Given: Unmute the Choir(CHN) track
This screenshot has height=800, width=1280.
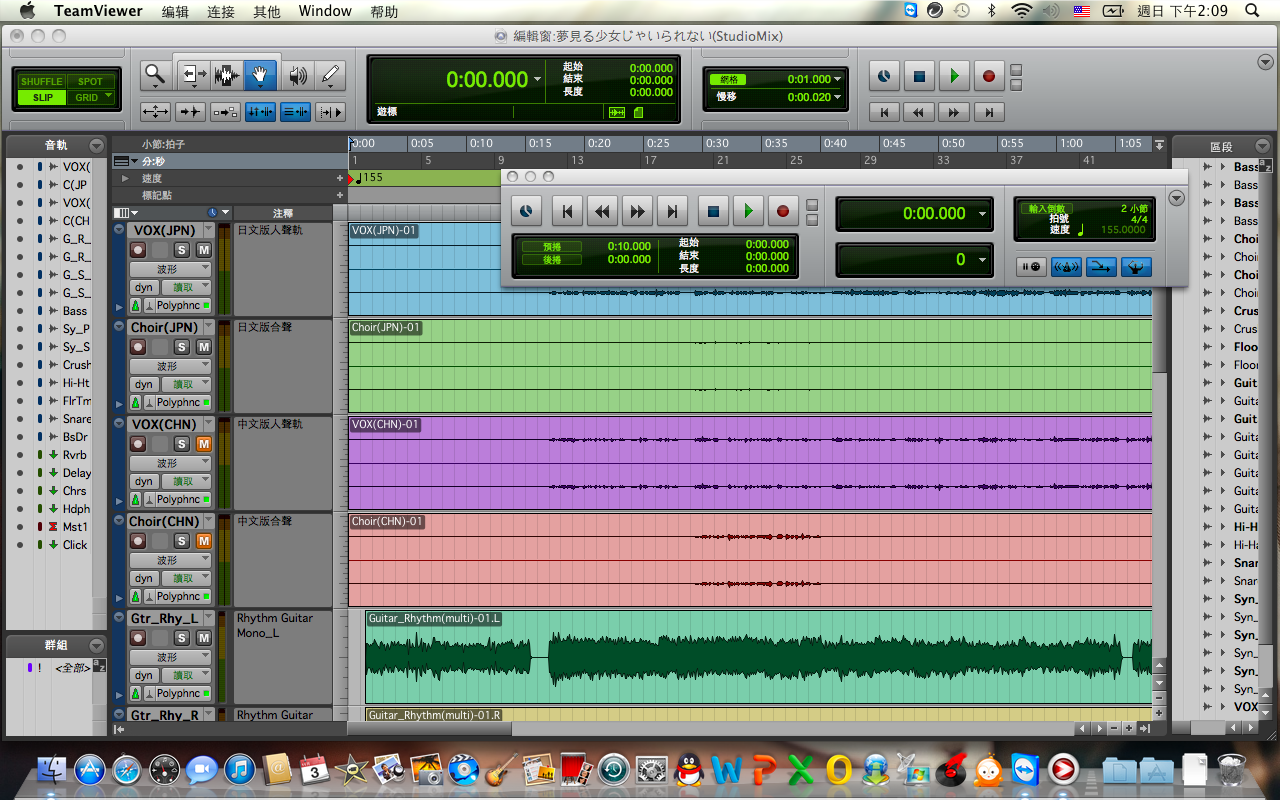Looking at the screenshot, I should [203, 541].
